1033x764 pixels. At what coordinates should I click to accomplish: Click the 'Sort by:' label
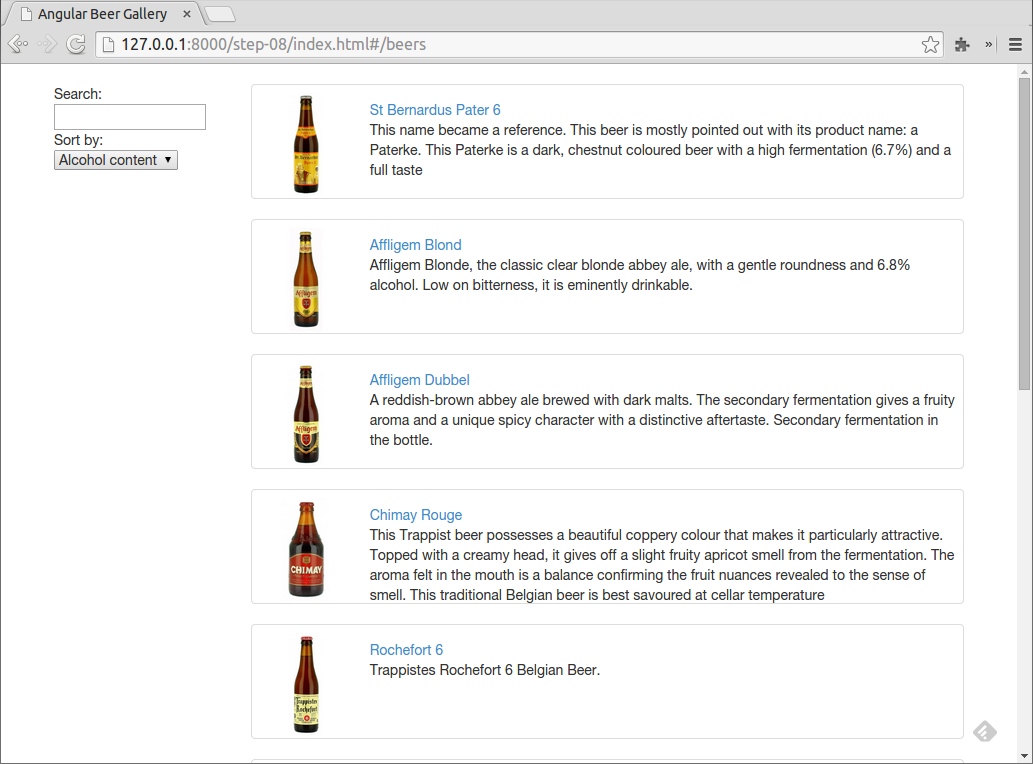(78, 140)
